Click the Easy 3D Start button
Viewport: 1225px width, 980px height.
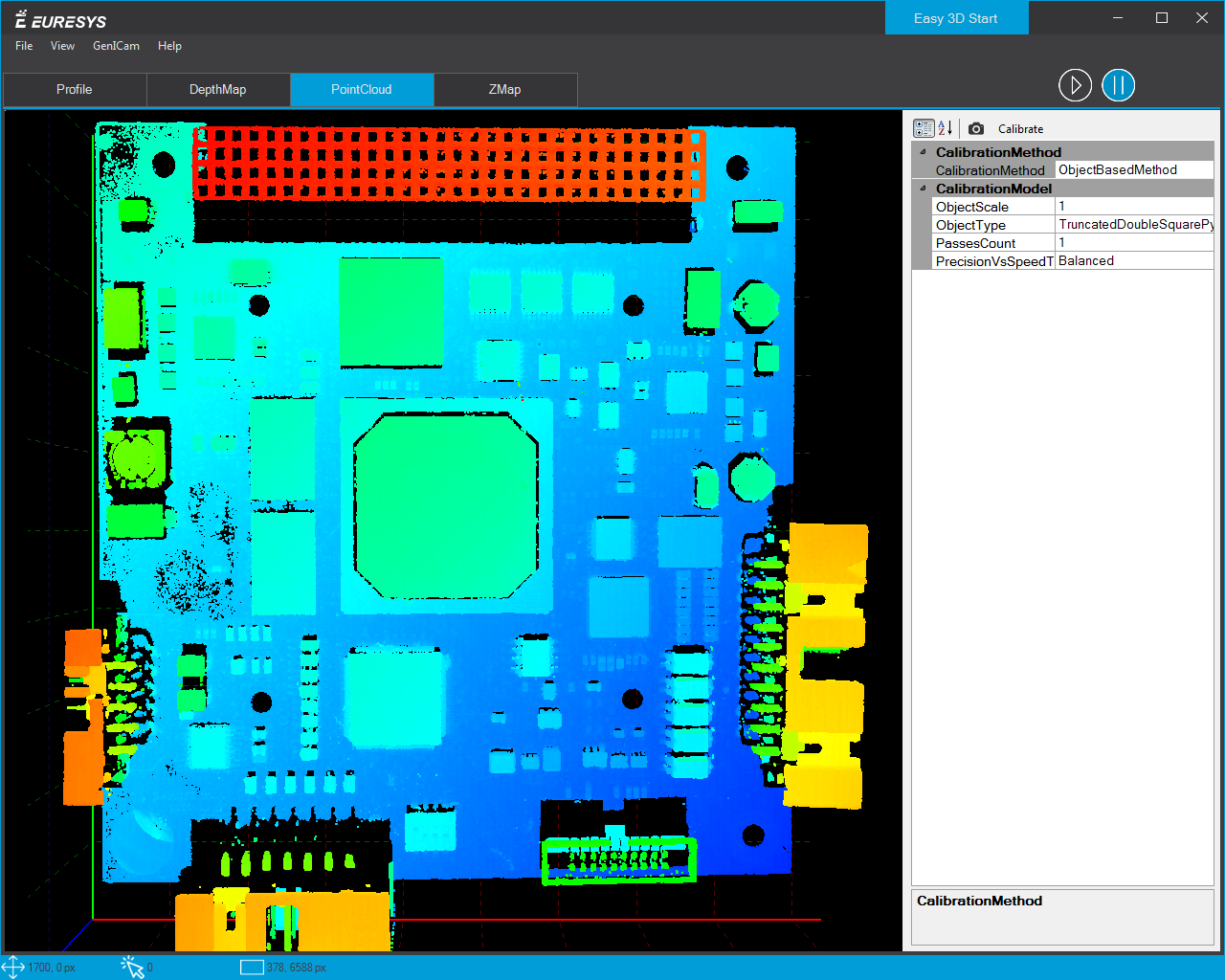[956, 18]
